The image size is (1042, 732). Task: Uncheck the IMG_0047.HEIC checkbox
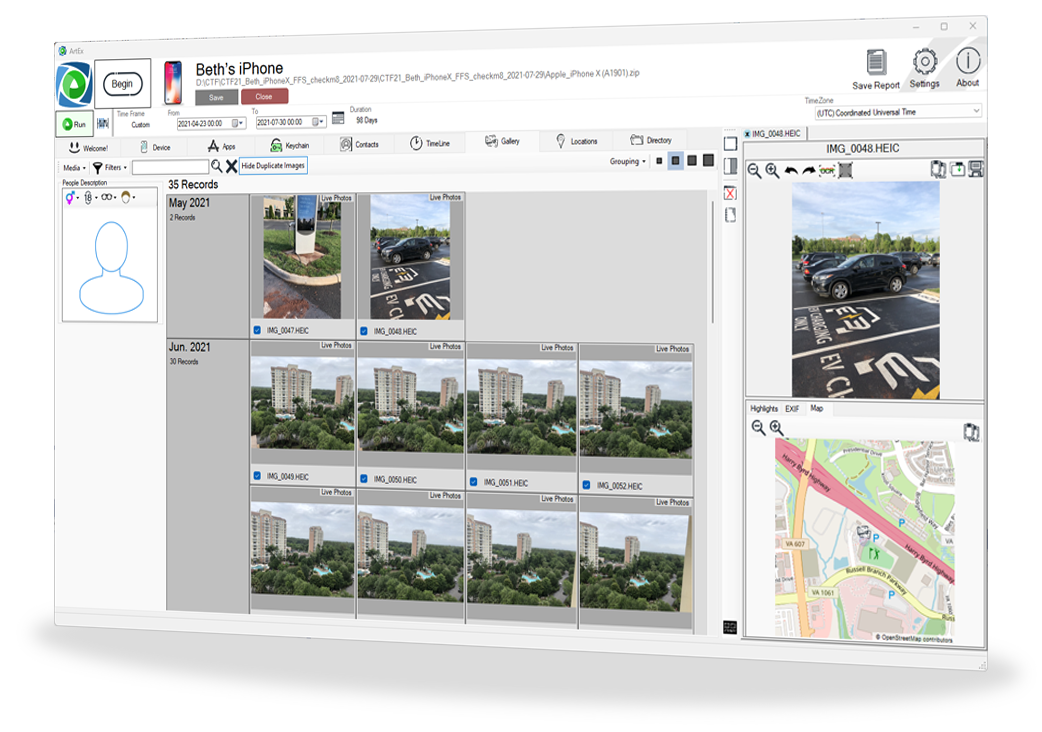pos(259,330)
